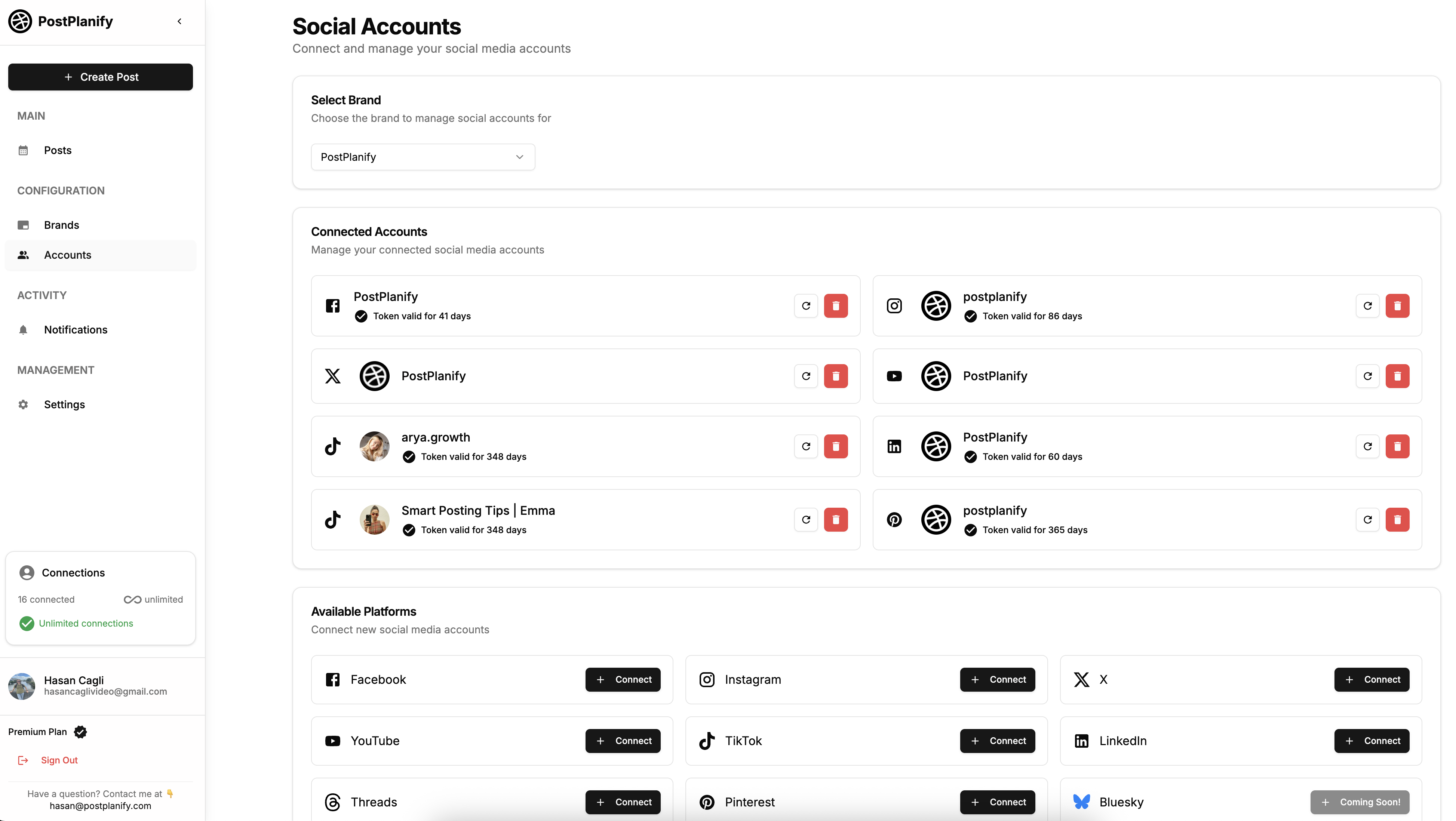
Task: Refresh the Pinterest postplanify token
Action: click(x=1367, y=520)
